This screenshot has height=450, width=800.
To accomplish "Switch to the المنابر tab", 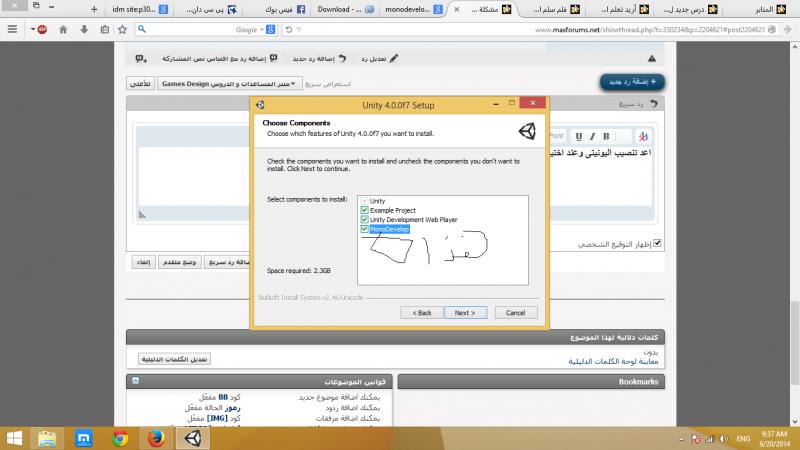I will point(770,9).
